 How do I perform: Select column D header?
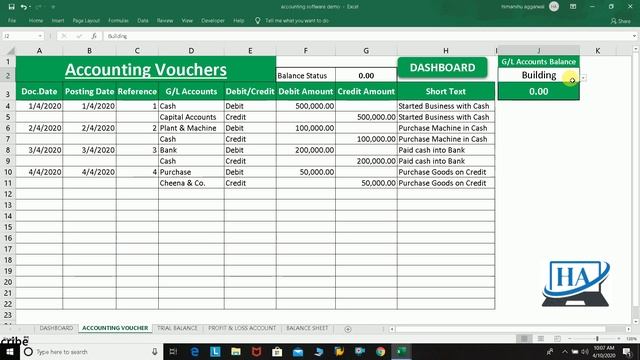[x=191, y=51]
